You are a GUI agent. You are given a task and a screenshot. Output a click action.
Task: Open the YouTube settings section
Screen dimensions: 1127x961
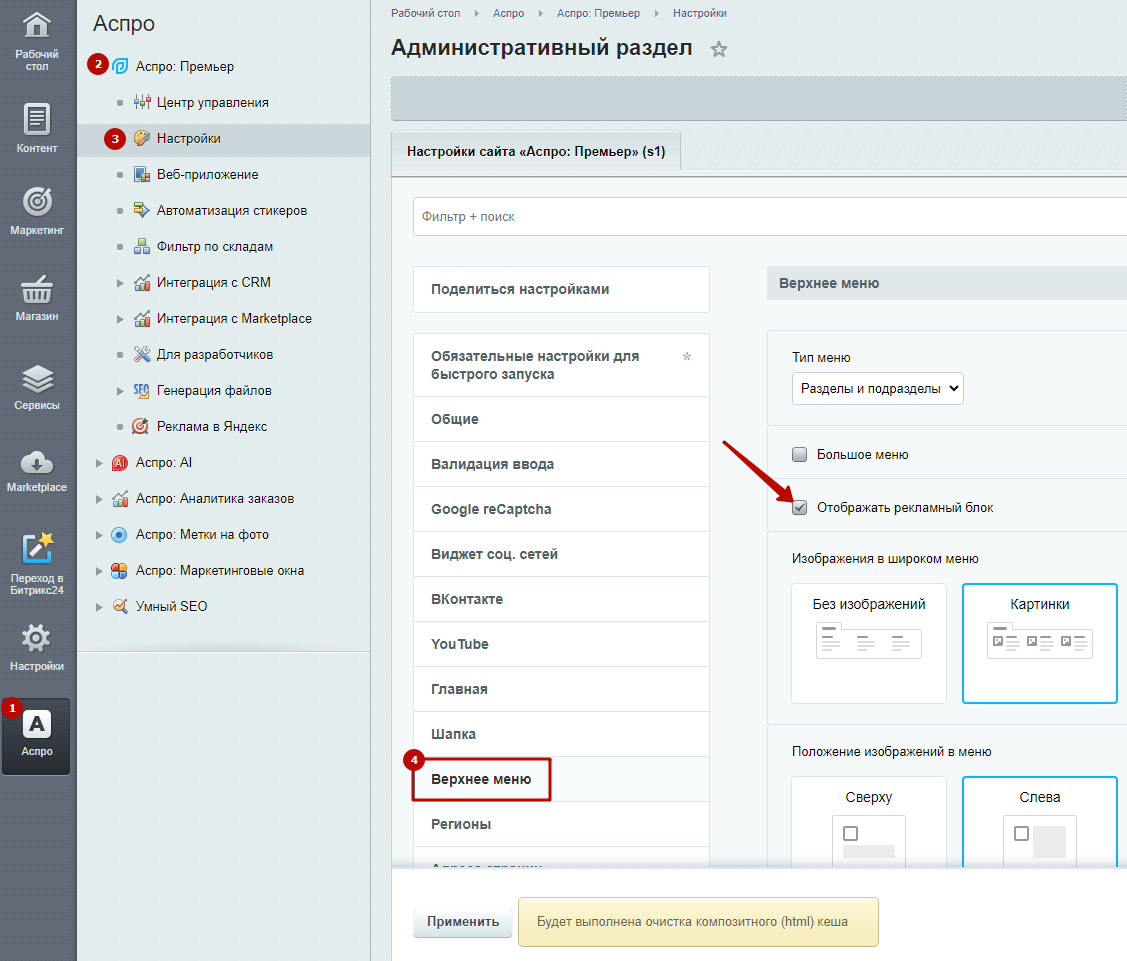tap(561, 644)
